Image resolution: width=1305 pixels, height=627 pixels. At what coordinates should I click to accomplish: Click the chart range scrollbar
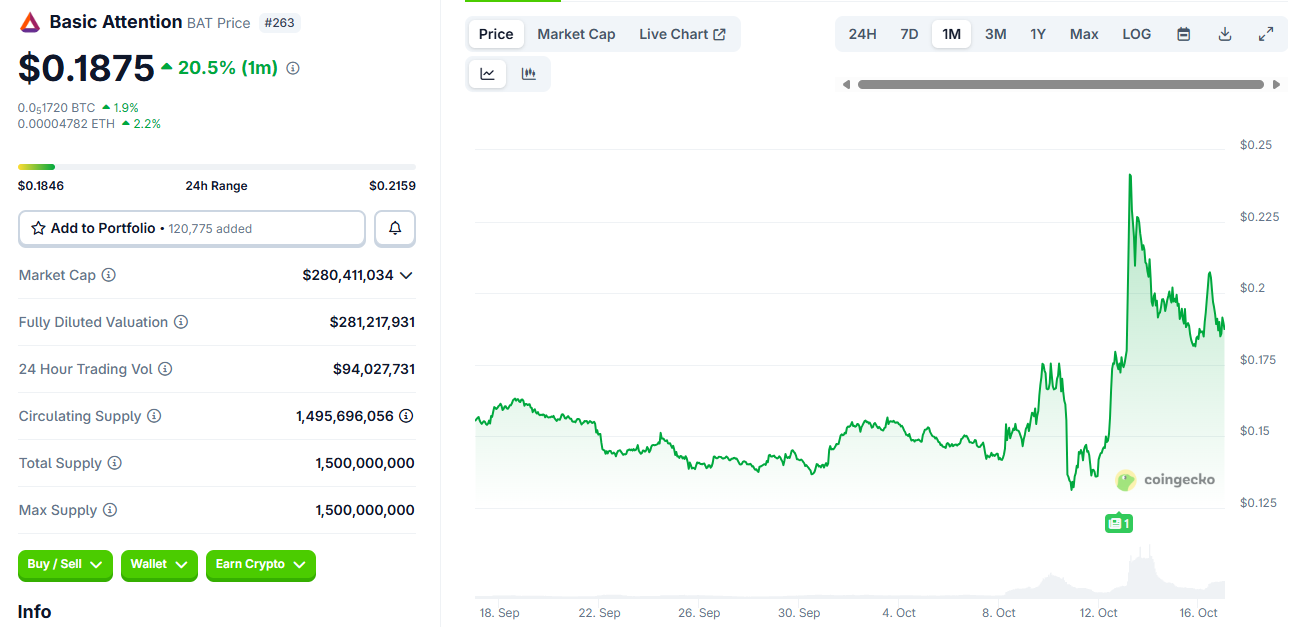pyautogui.click(x=1060, y=85)
